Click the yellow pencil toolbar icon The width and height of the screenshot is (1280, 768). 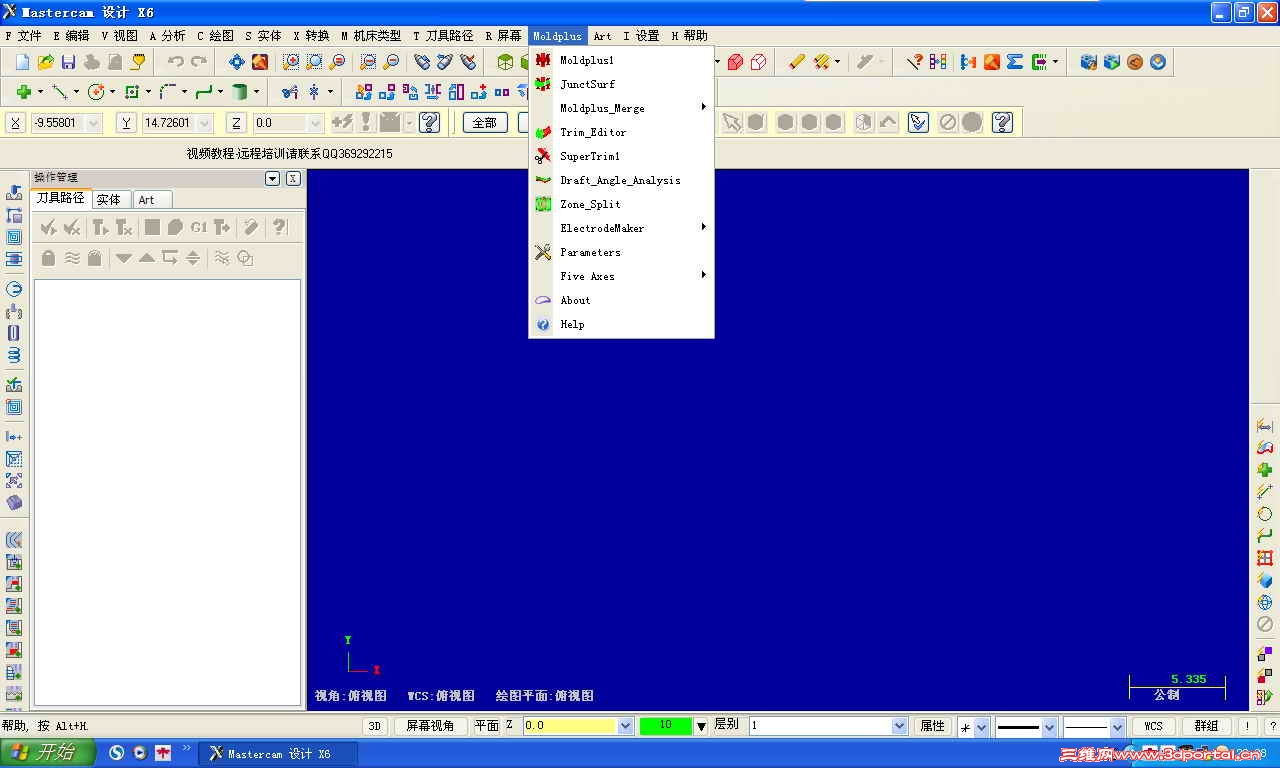tap(796, 62)
